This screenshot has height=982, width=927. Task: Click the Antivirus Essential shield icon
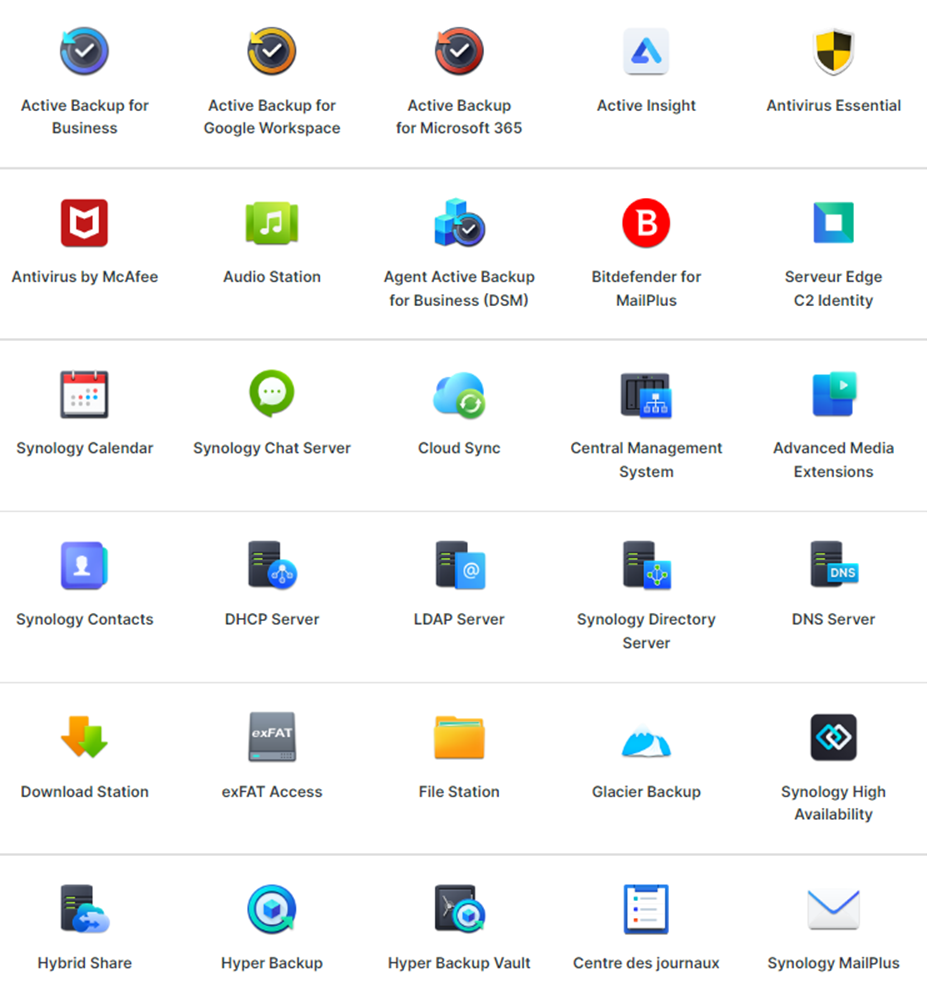834,51
